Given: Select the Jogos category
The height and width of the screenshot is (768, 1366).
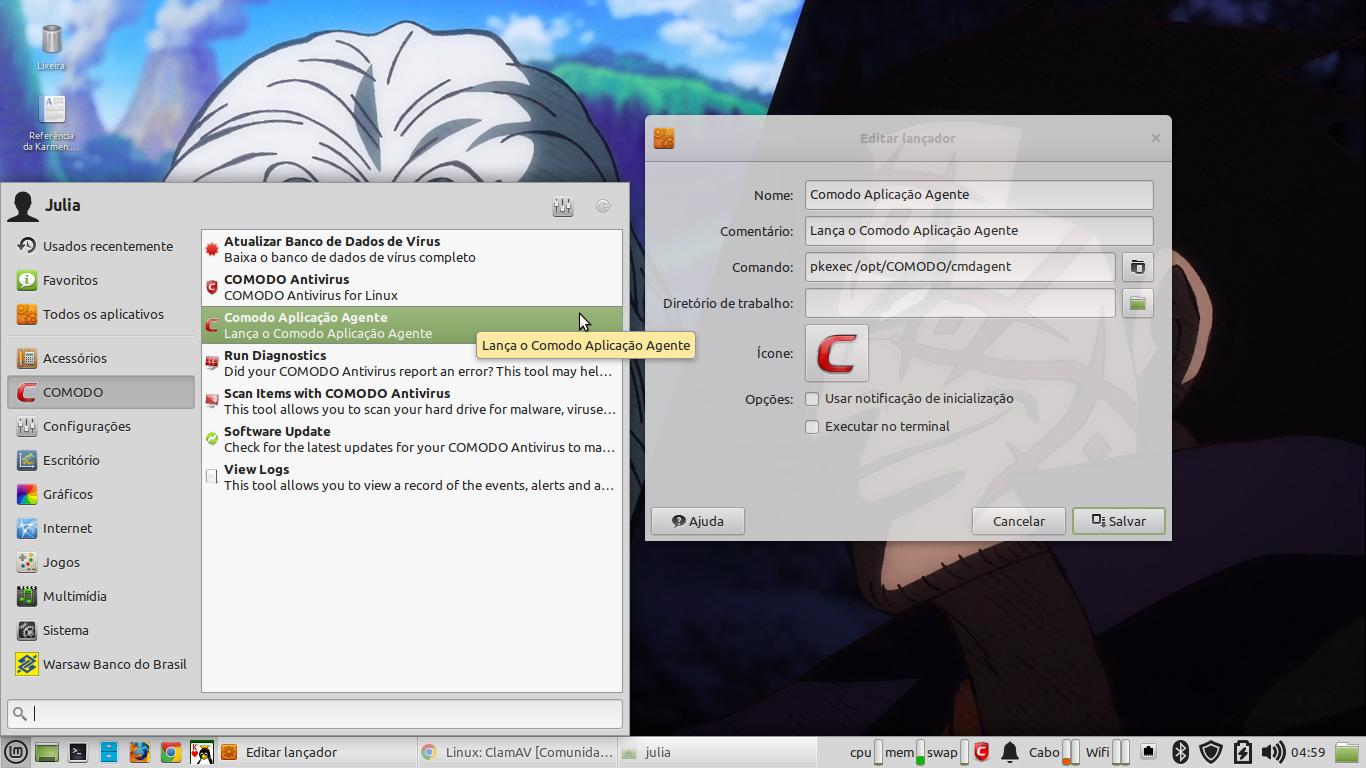Looking at the screenshot, I should pos(101,562).
